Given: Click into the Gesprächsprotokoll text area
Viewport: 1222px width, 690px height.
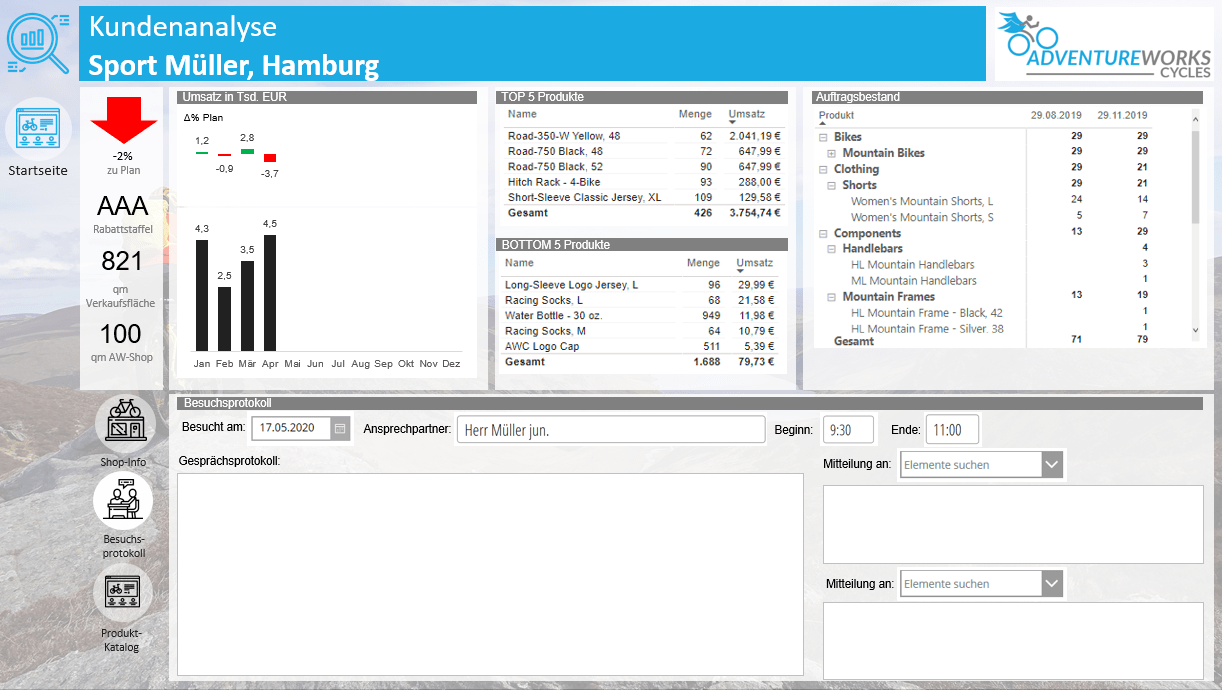Looking at the screenshot, I should [x=490, y=574].
